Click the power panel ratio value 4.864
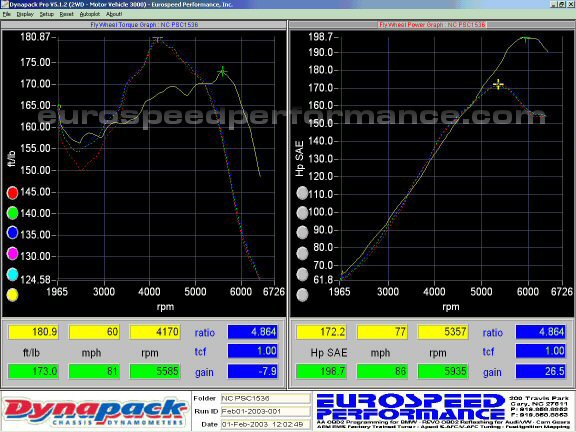Screen dimensions: 576x432 [541, 332]
